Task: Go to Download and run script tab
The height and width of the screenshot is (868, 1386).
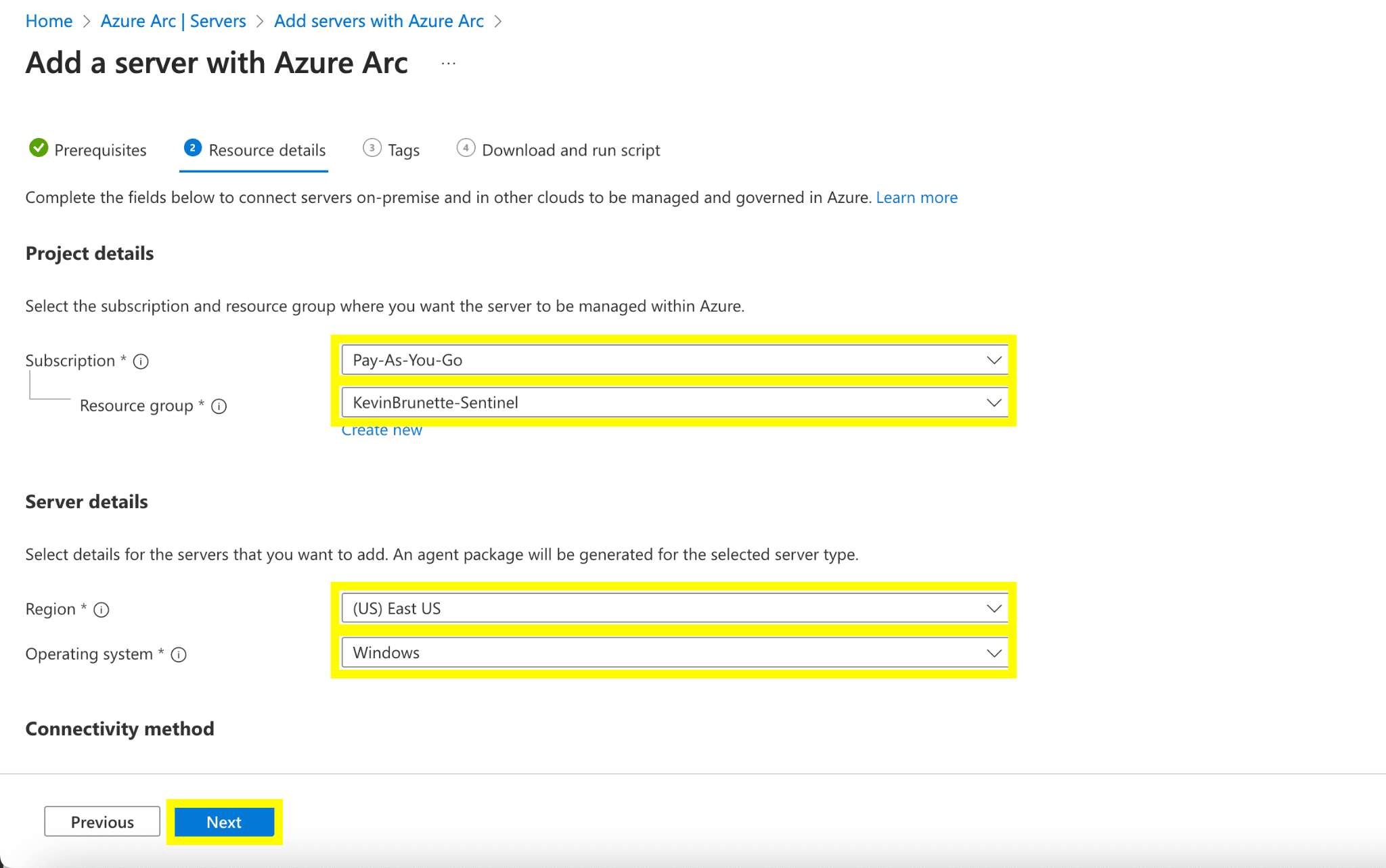Action: 571,150
